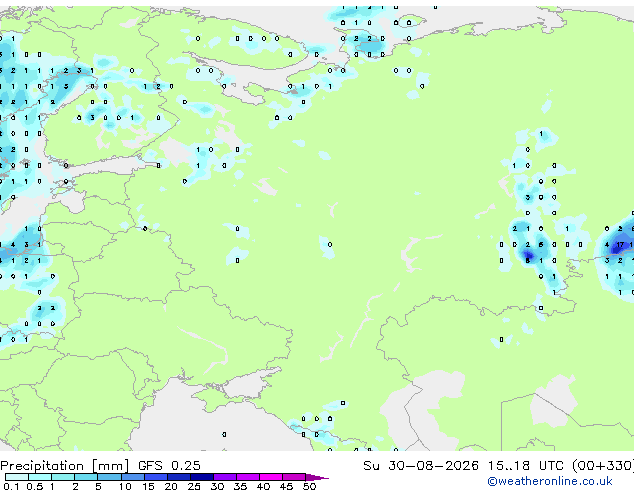Click the '45' legend scale label
Viewport: 634px width, 490px height.
(x=286, y=486)
